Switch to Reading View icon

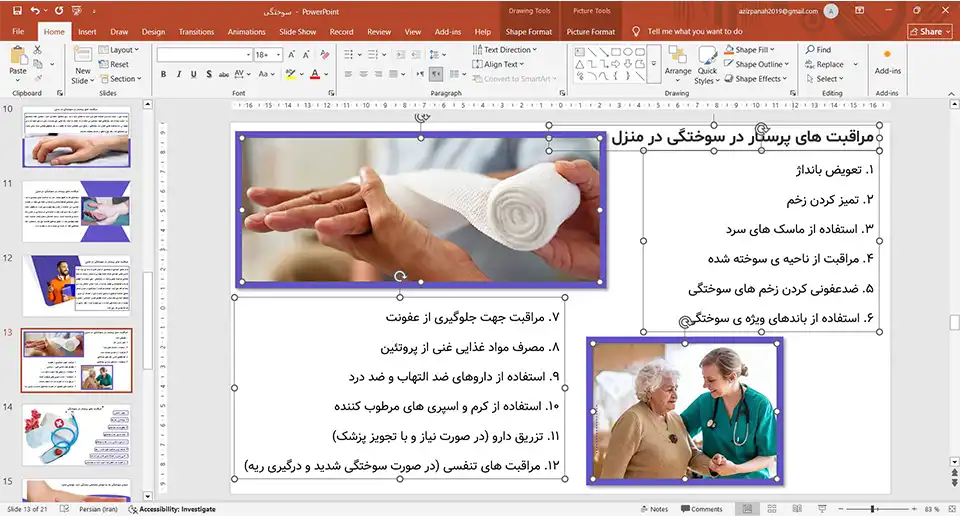tap(797, 509)
